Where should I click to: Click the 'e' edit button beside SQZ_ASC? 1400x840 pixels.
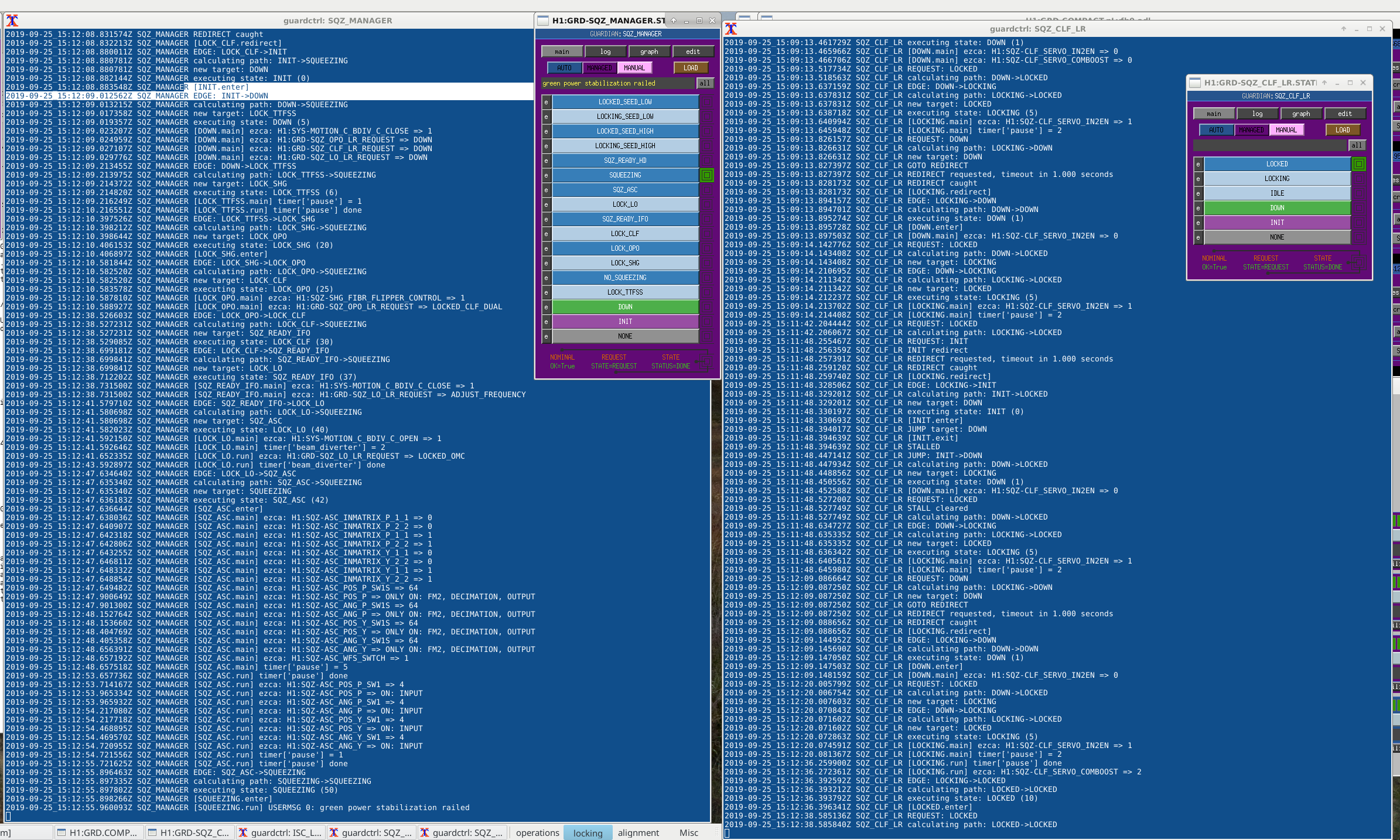546,190
